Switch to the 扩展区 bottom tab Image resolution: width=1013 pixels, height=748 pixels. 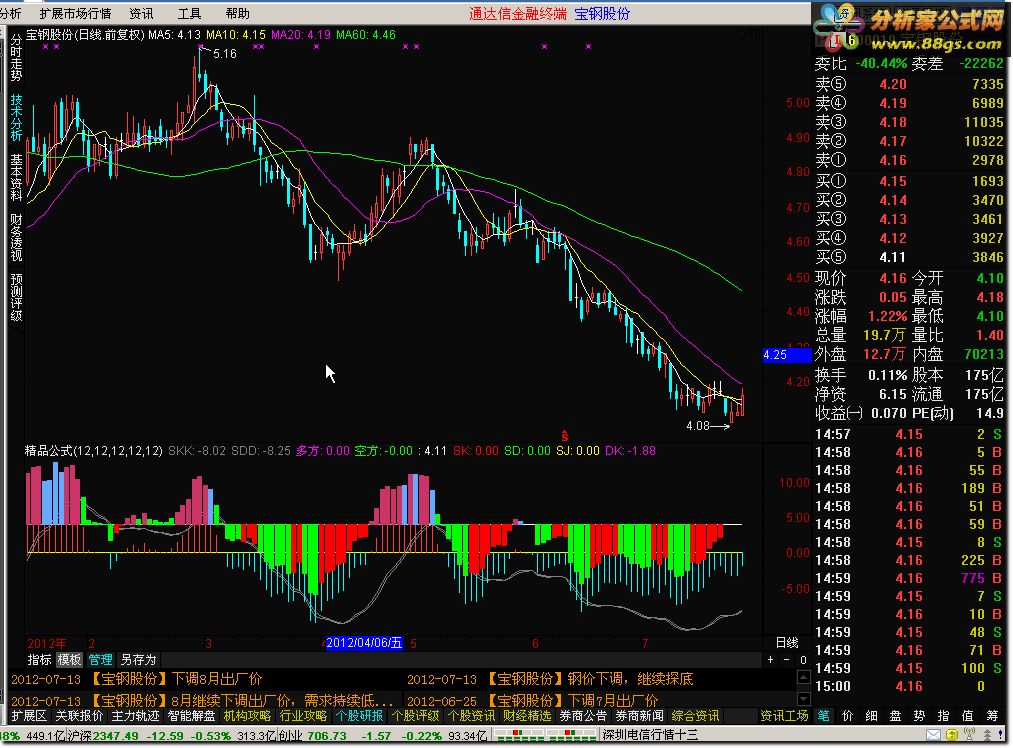pyautogui.click(x=29, y=716)
